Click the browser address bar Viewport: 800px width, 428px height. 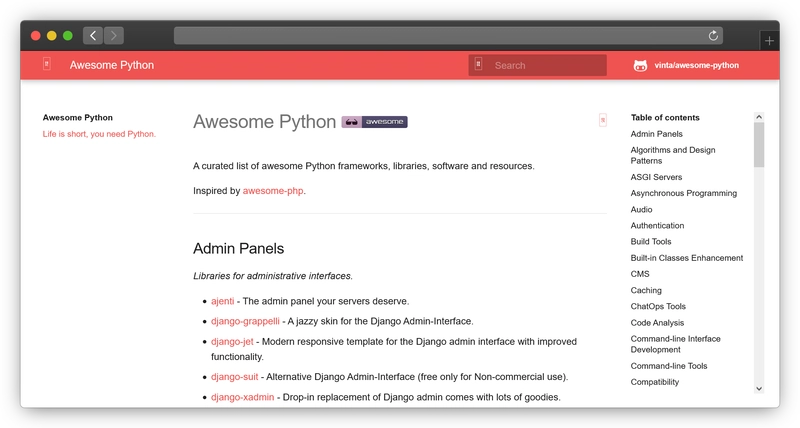[x=448, y=36]
